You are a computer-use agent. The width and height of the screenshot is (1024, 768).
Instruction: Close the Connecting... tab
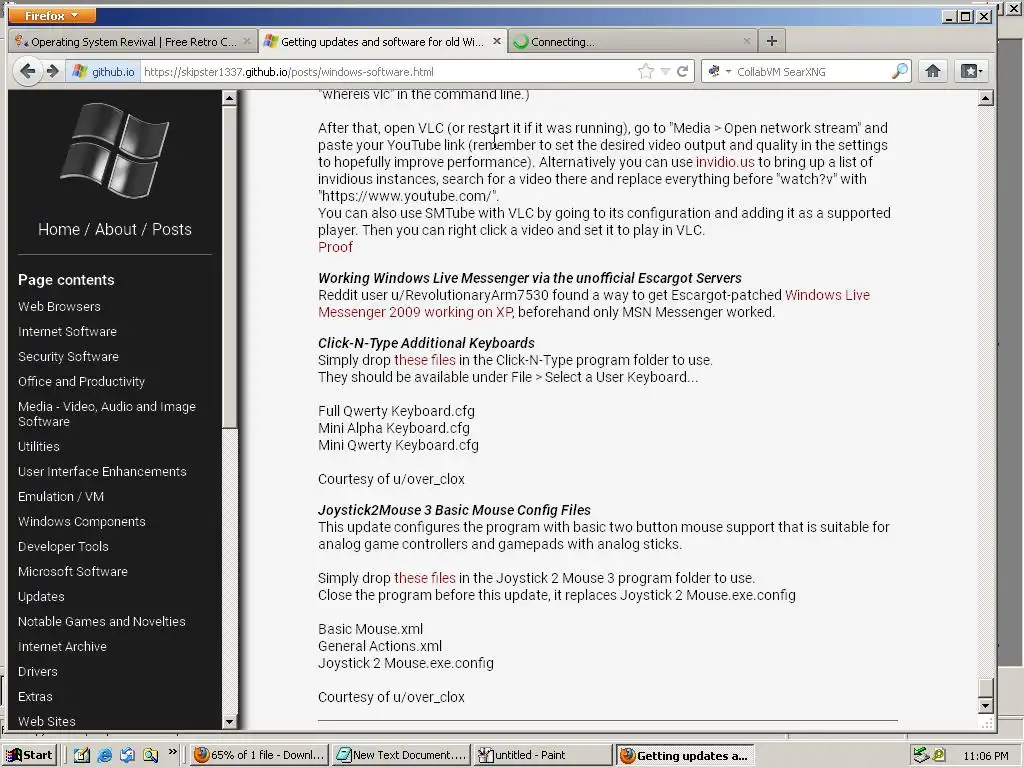pyautogui.click(x=746, y=41)
